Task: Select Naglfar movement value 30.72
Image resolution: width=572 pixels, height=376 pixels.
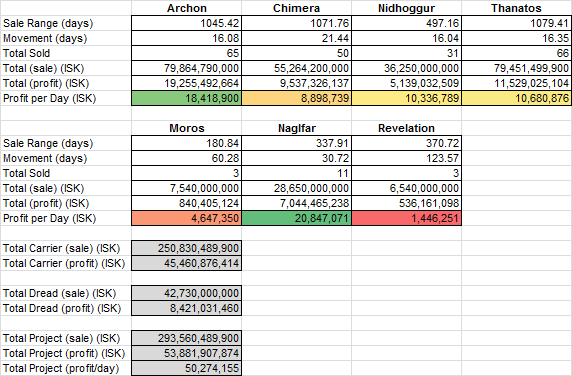Action: pos(296,158)
